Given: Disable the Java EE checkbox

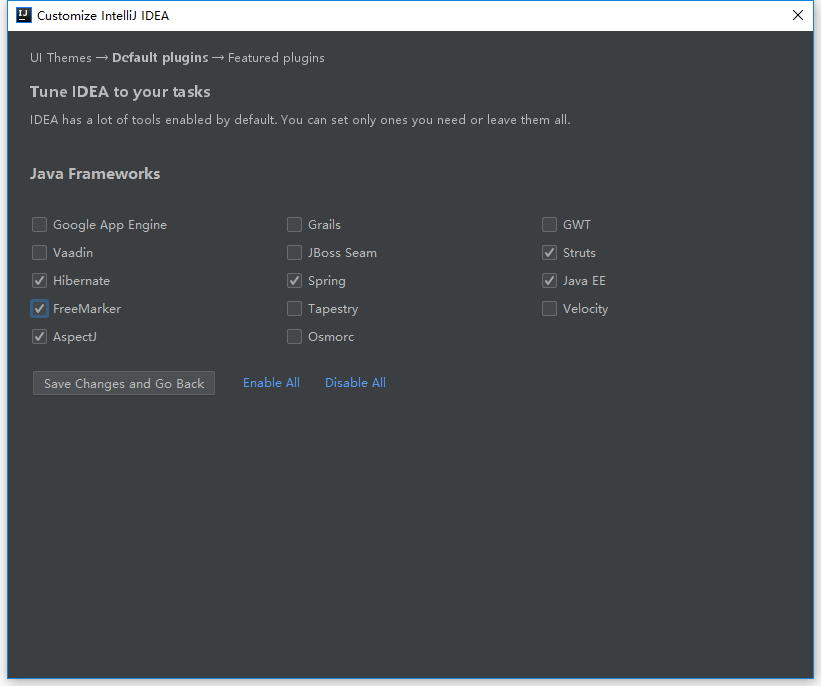Looking at the screenshot, I should (549, 281).
